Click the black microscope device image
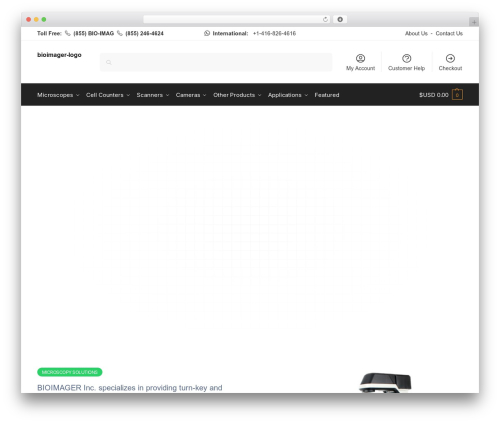500x423 pixels. coord(385,383)
